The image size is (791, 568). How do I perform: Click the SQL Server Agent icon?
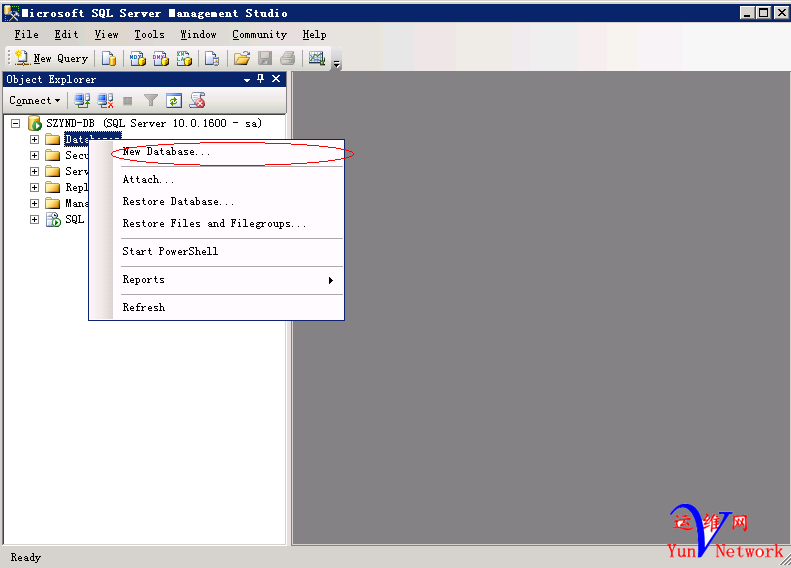[53, 219]
